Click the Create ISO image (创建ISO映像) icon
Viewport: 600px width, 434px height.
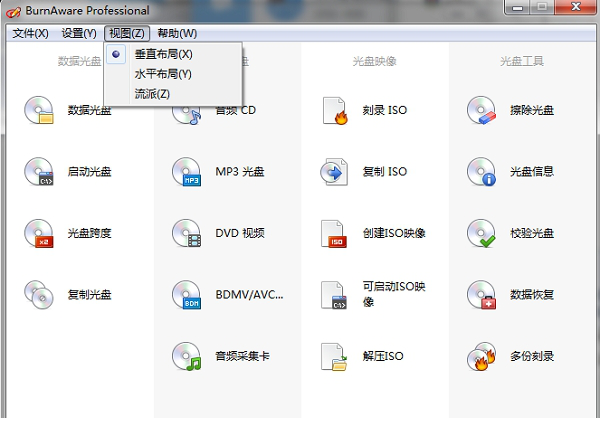point(334,233)
